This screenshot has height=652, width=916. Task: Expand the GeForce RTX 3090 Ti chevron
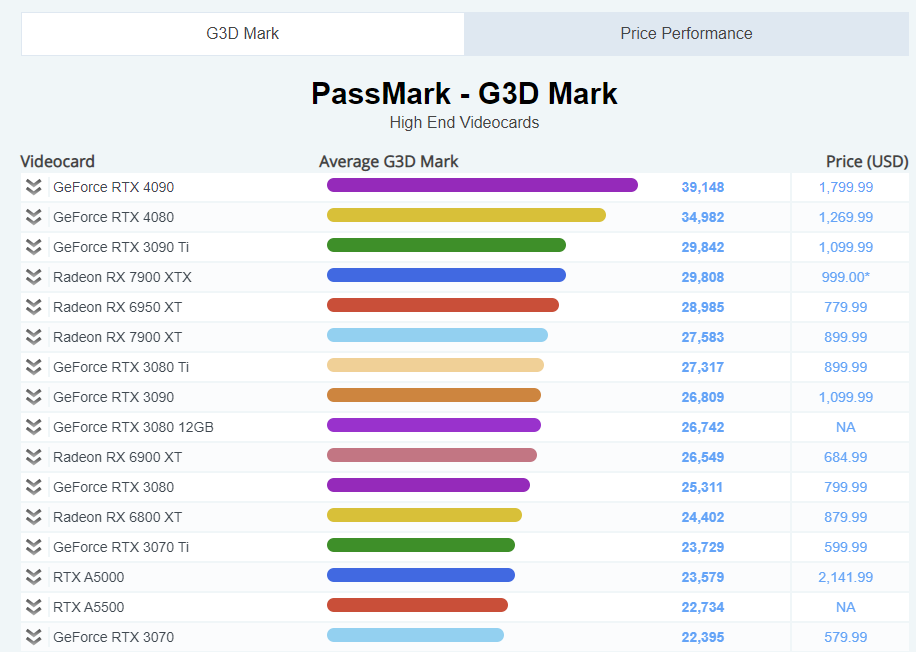(34, 247)
